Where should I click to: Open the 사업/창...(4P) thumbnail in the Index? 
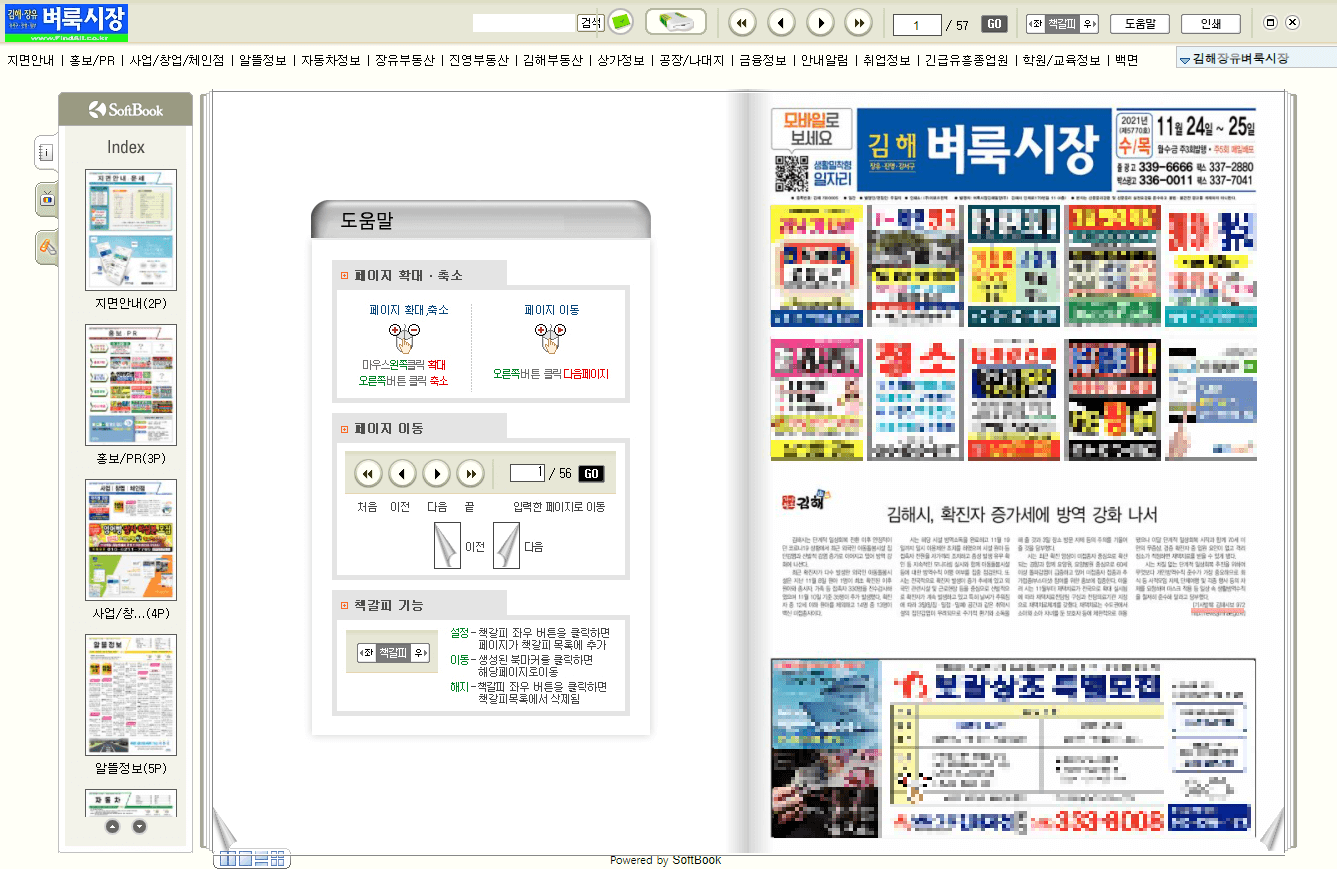click(131, 540)
